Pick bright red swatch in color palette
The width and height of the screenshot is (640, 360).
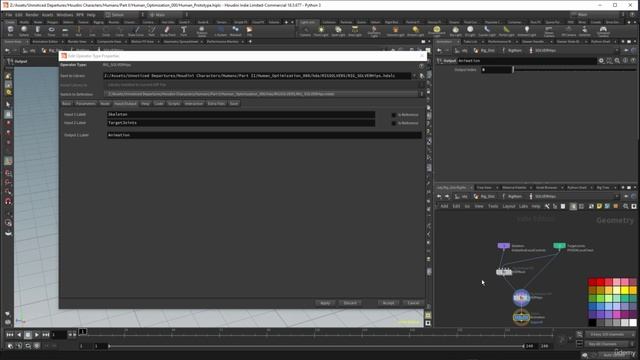pyautogui.click(x=600, y=282)
